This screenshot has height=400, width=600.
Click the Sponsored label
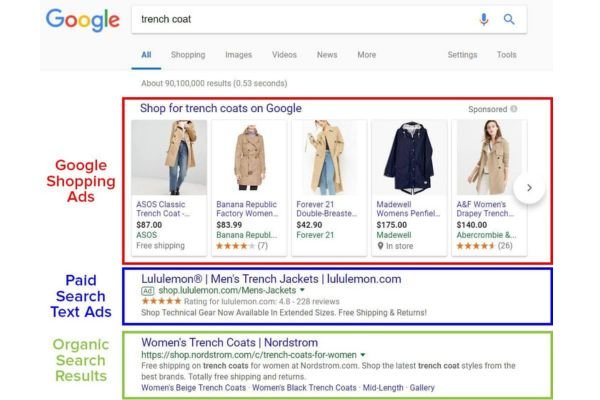coord(488,109)
